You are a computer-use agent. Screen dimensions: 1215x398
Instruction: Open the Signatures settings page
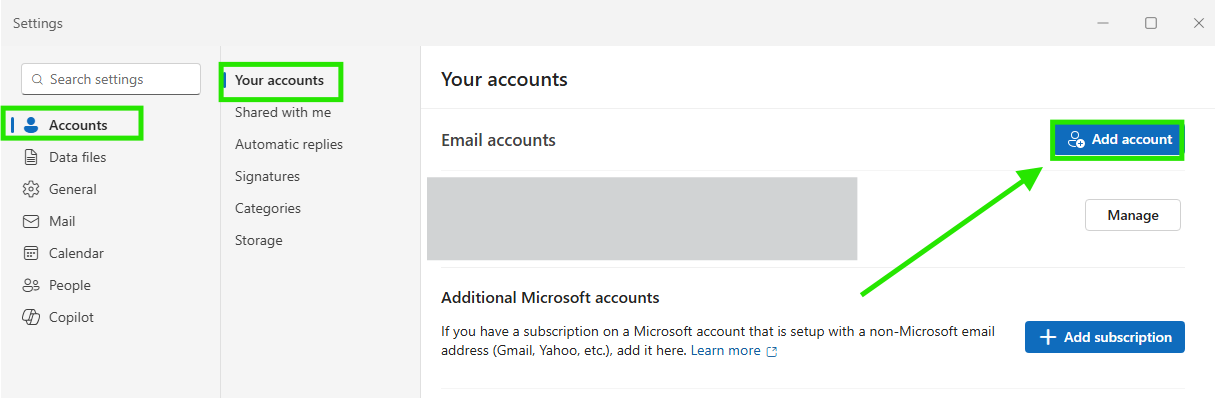tap(267, 176)
